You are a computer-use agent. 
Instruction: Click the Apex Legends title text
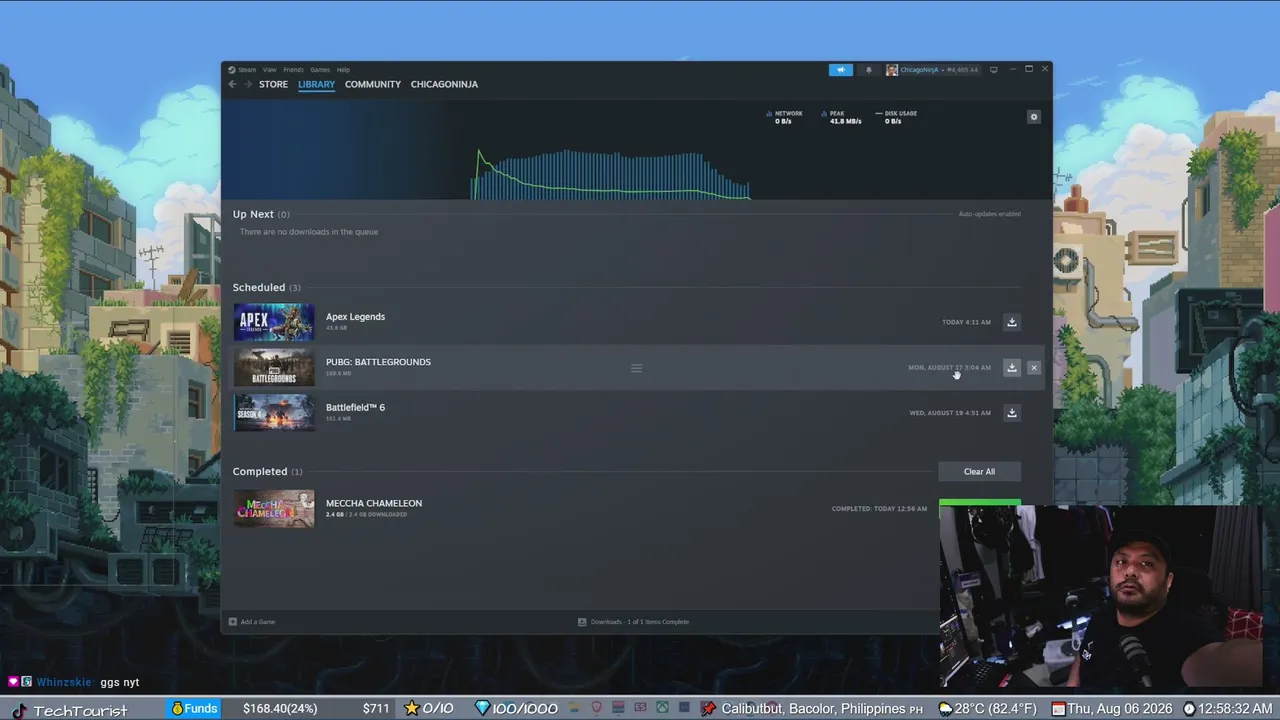click(x=355, y=317)
